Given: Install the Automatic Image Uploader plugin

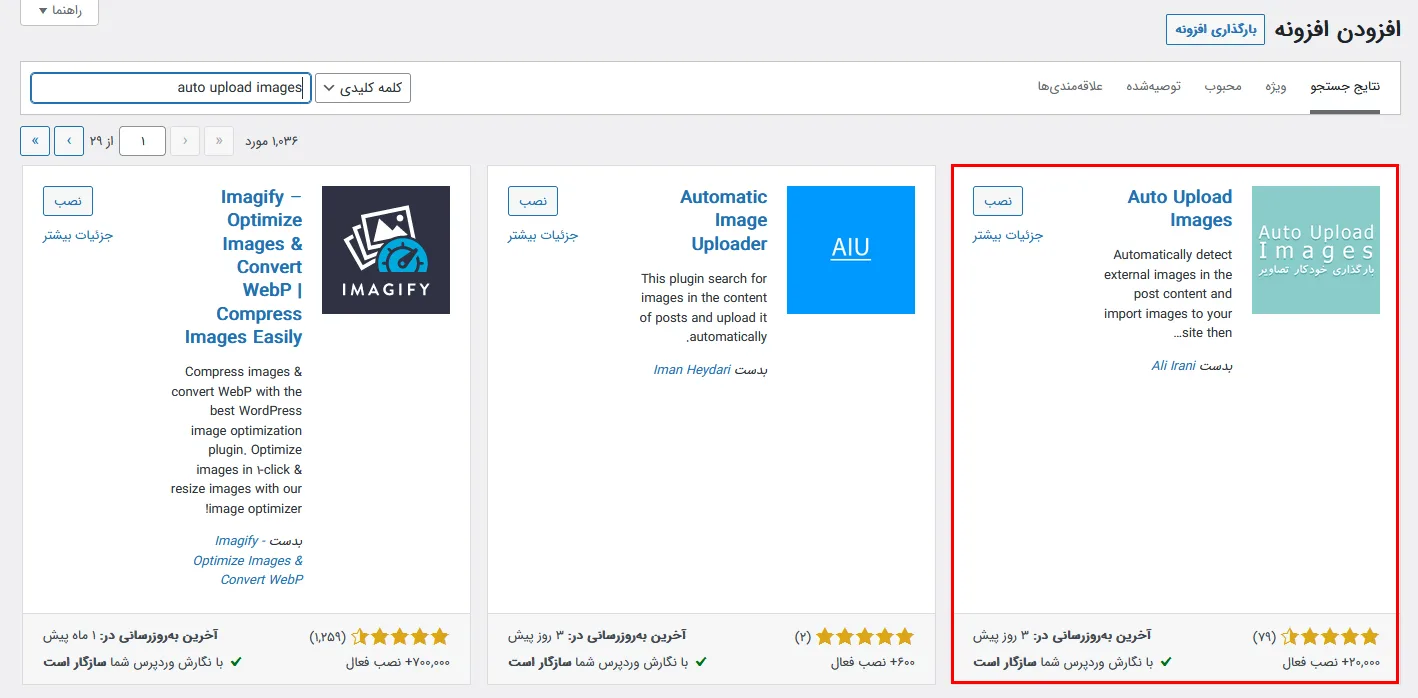Looking at the screenshot, I should 533,201.
